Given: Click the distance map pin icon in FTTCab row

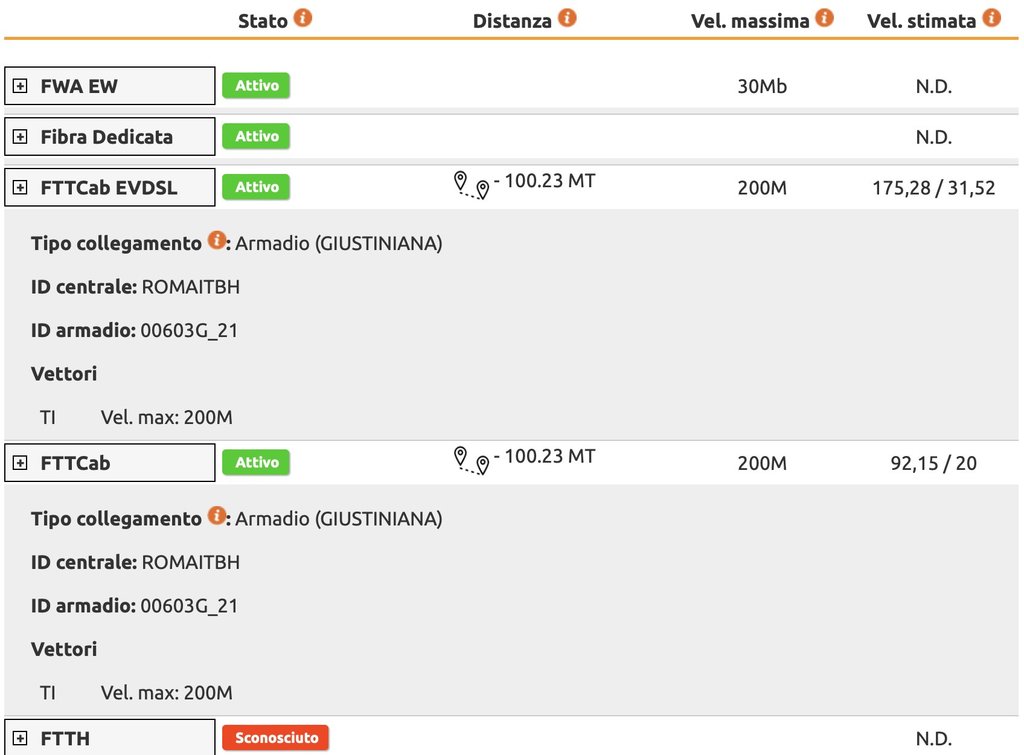Looking at the screenshot, I should tap(471, 461).
